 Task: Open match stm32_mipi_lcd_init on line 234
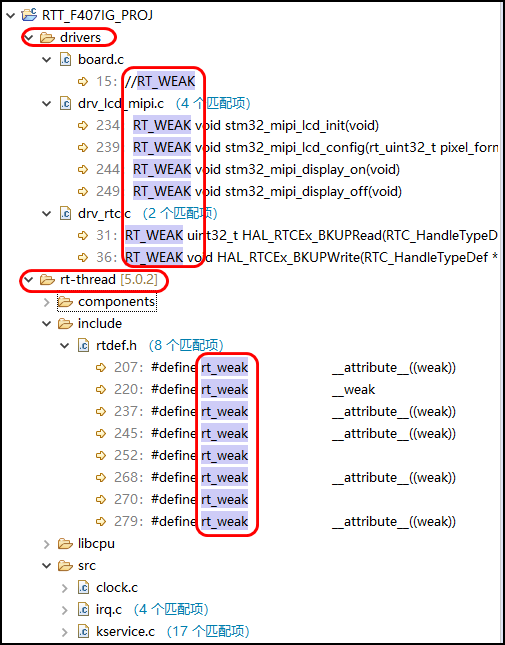click(x=256, y=125)
